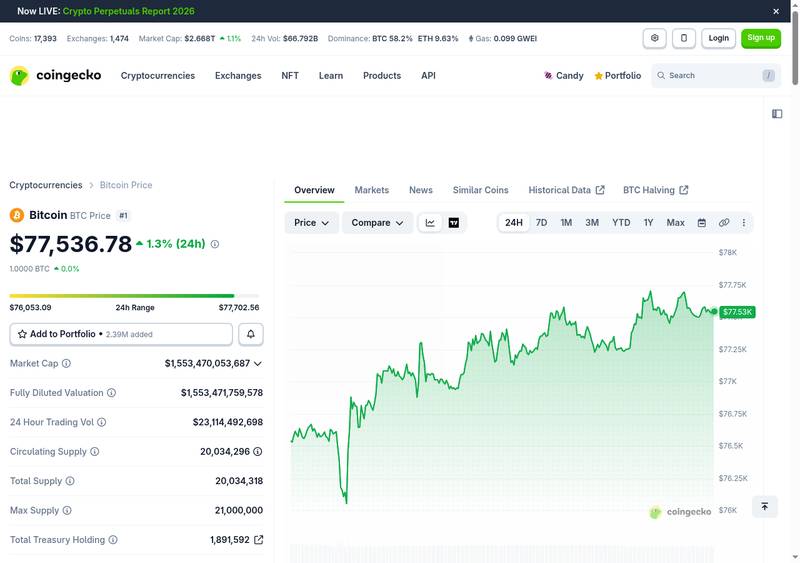Expand the Market Cap value chevron
Viewport: 800px width, 563px height.
click(x=258, y=363)
